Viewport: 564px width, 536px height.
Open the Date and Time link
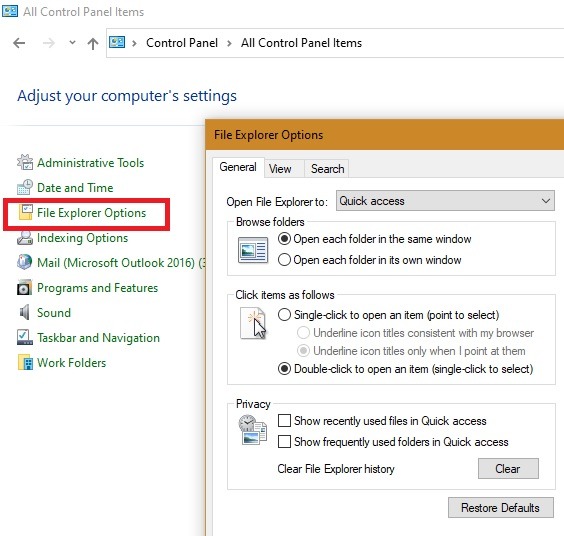pyautogui.click(x=75, y=188)
